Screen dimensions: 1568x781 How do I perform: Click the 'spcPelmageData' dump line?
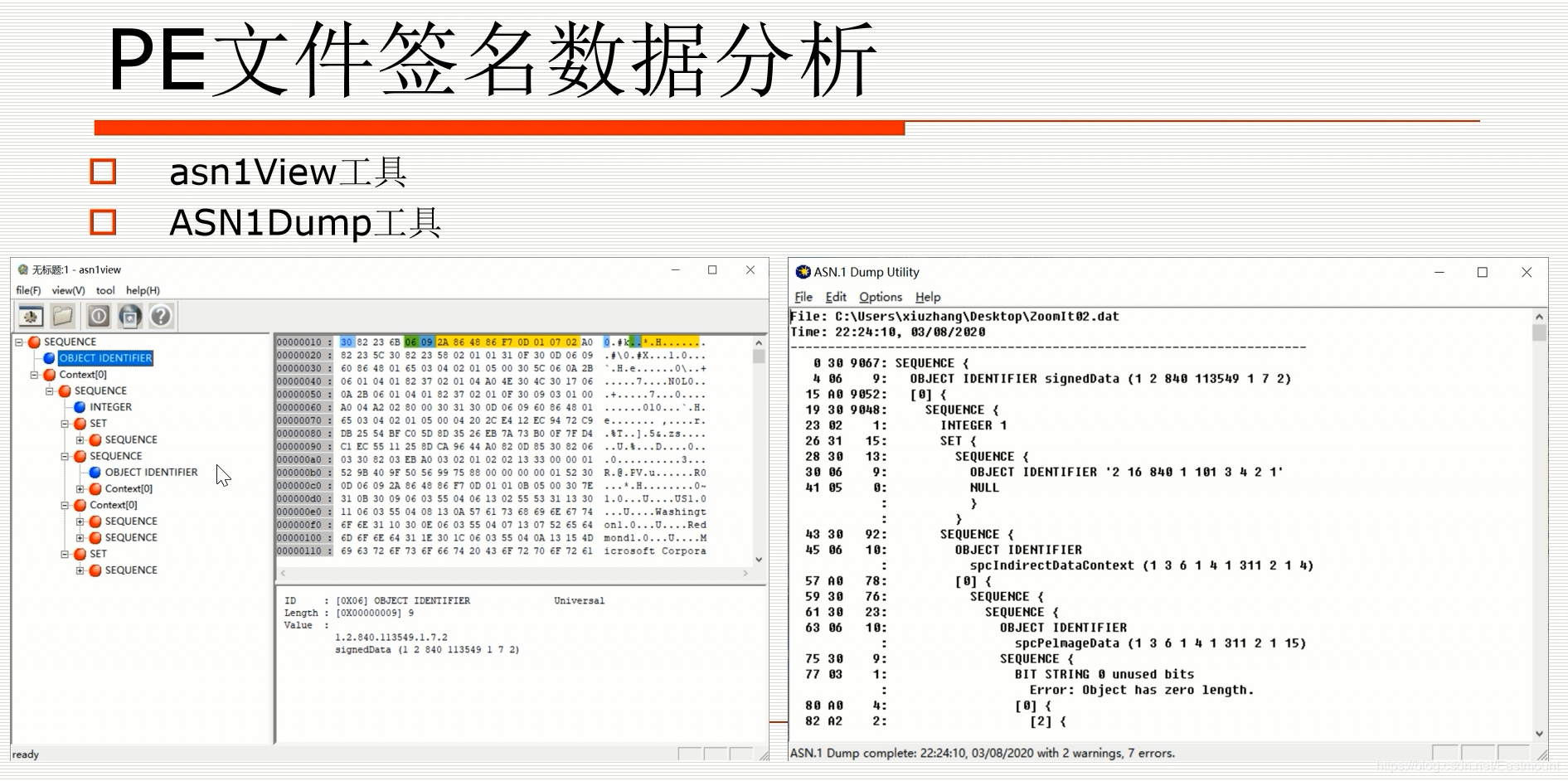[1160, 643]
